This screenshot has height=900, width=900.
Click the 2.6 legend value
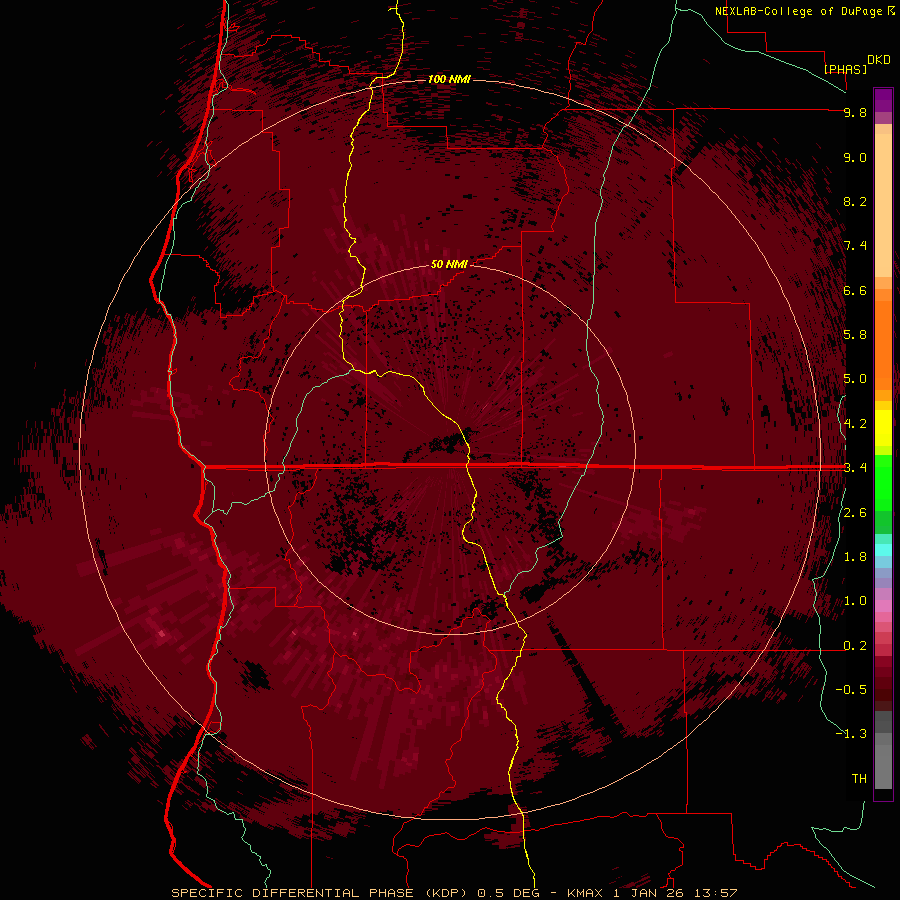pyautogui.click(x=855, y=513)
